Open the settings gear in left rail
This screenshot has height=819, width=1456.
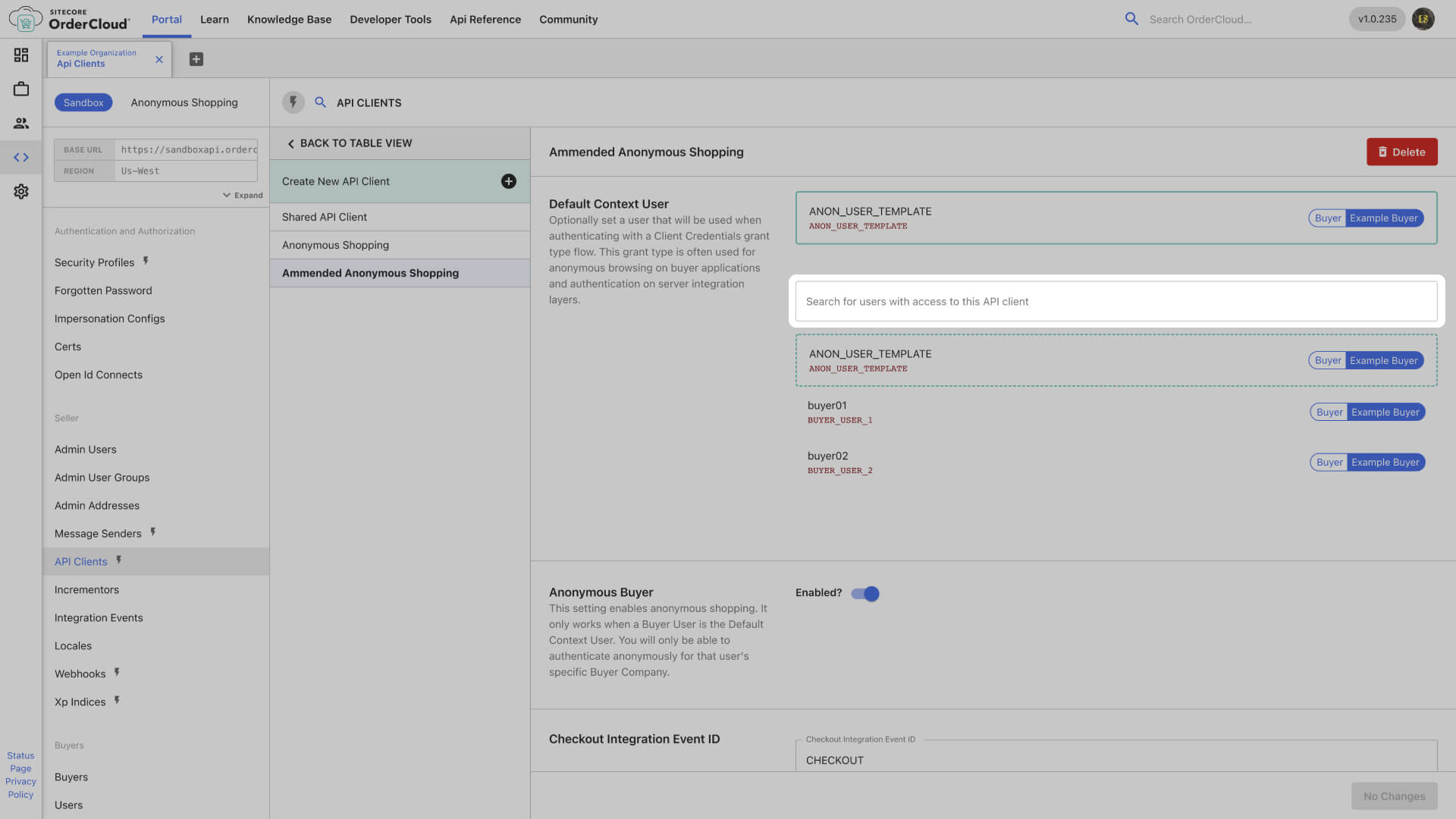pos(21,191)
